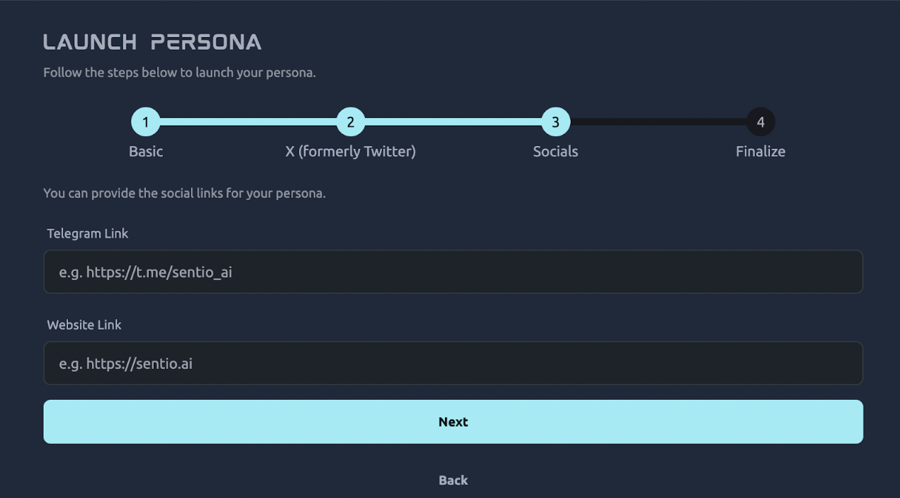Open the Basic step label
This screenshot has height=498, width=900.
point(146,152)
